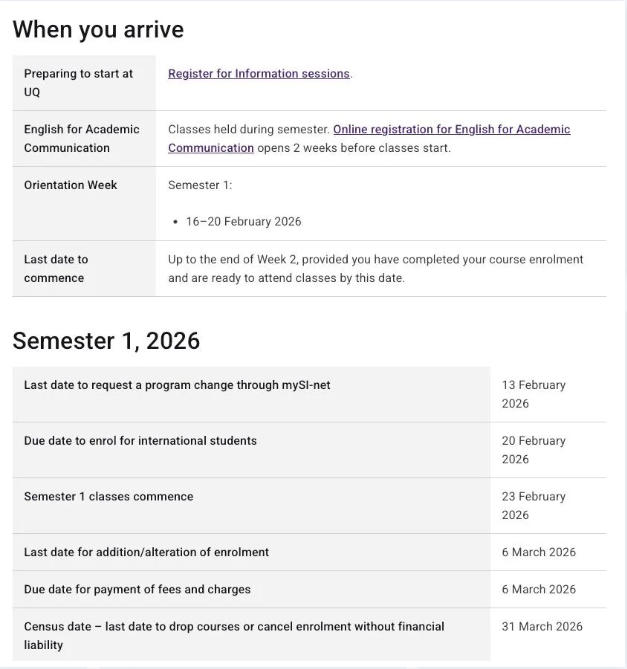This screenshot has height=669, width=627.
Task: Click the 'Semester 1, 2026' heading
Action: click(106, 341)
